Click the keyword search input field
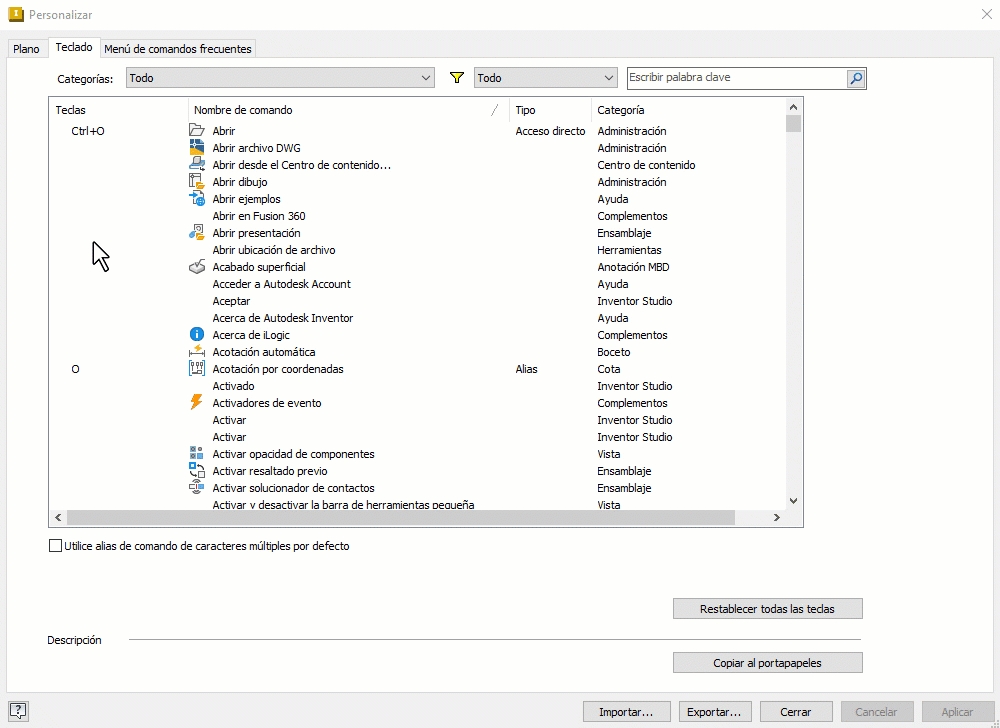Screen dimensions: 1000x728 click(x=737, y=78)
